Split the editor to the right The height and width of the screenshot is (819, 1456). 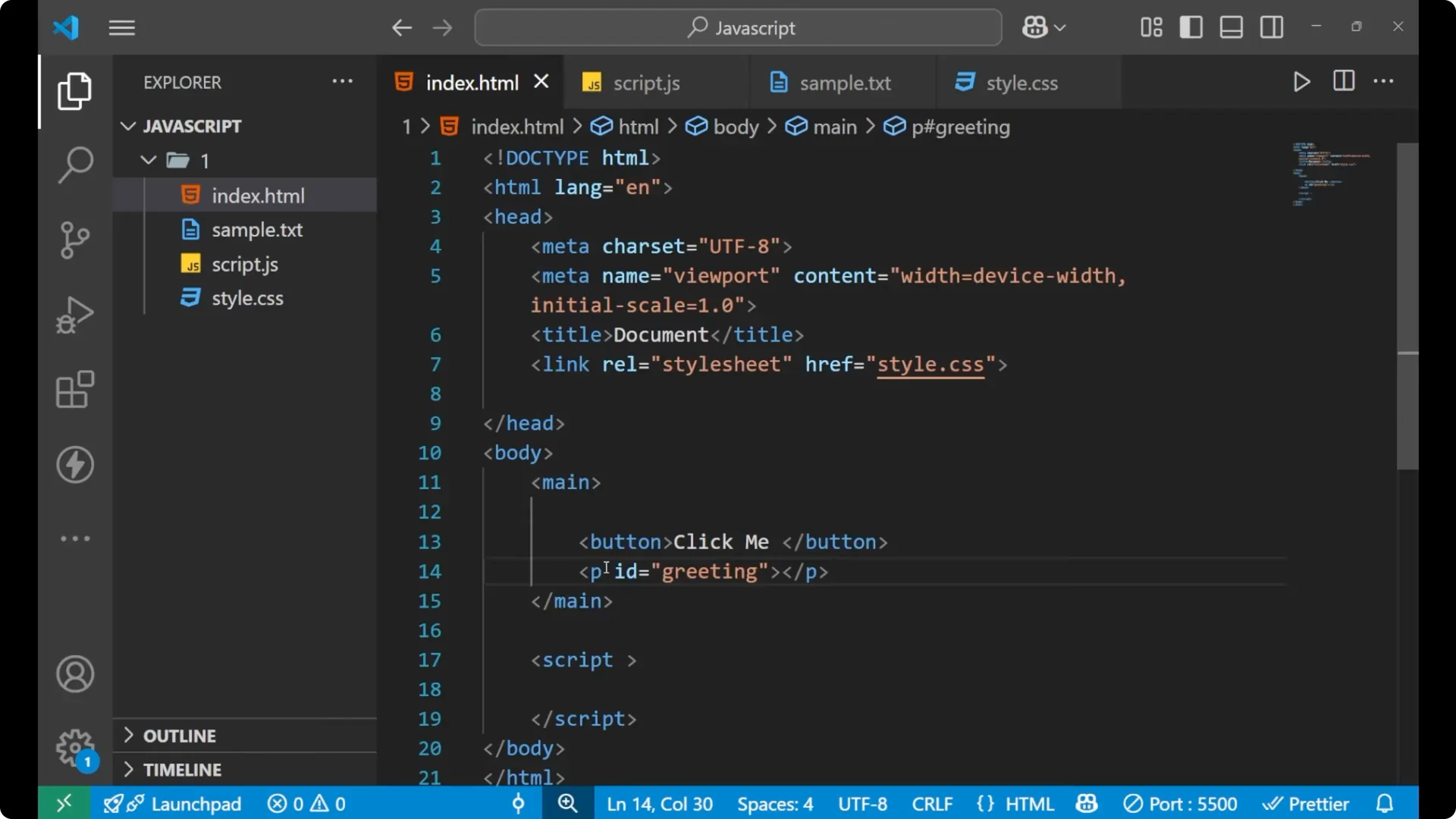[1343, 81]
